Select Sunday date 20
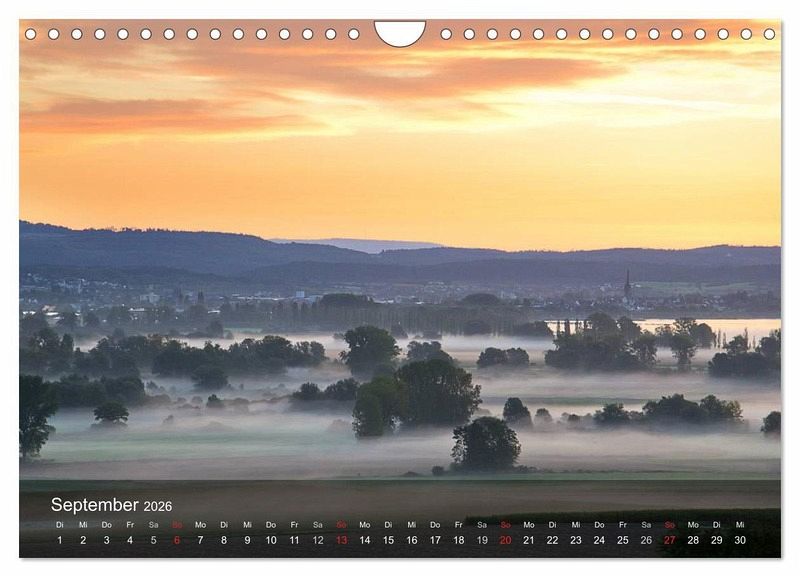 [x=505, y=540]
